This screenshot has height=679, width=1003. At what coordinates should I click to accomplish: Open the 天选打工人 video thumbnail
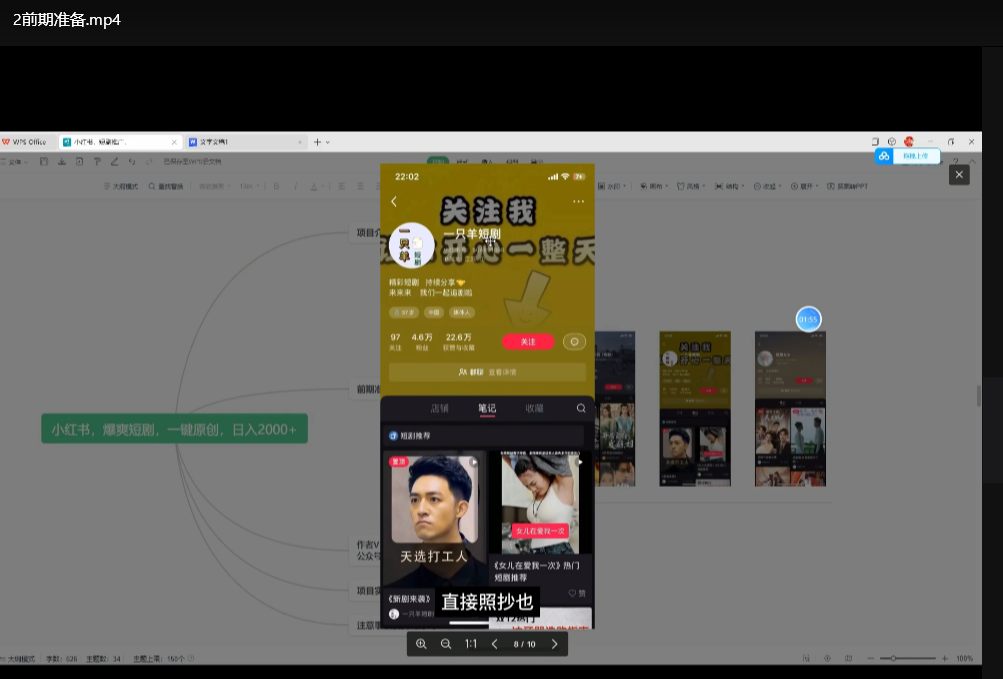[434, 518]
